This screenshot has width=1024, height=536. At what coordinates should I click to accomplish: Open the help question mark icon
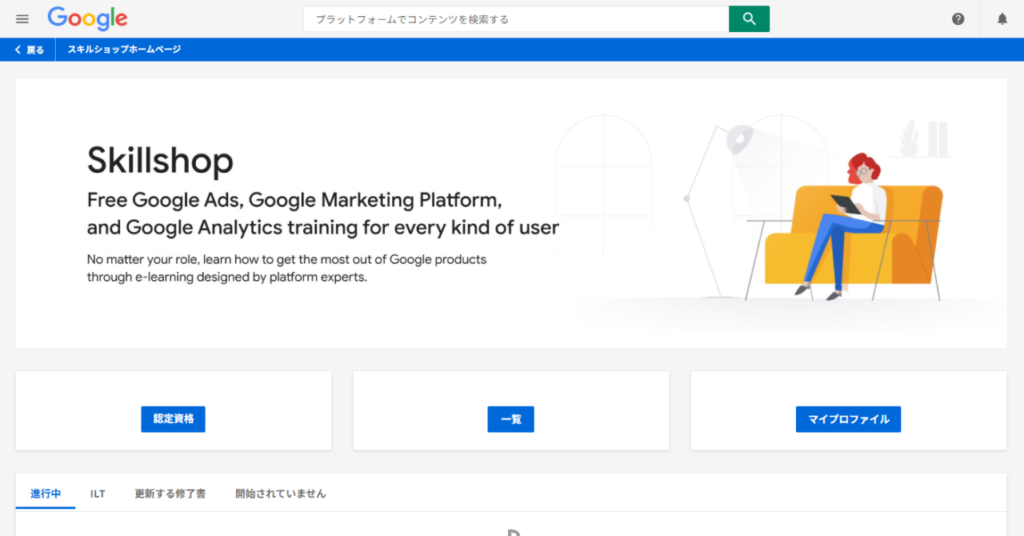(958, 19)
